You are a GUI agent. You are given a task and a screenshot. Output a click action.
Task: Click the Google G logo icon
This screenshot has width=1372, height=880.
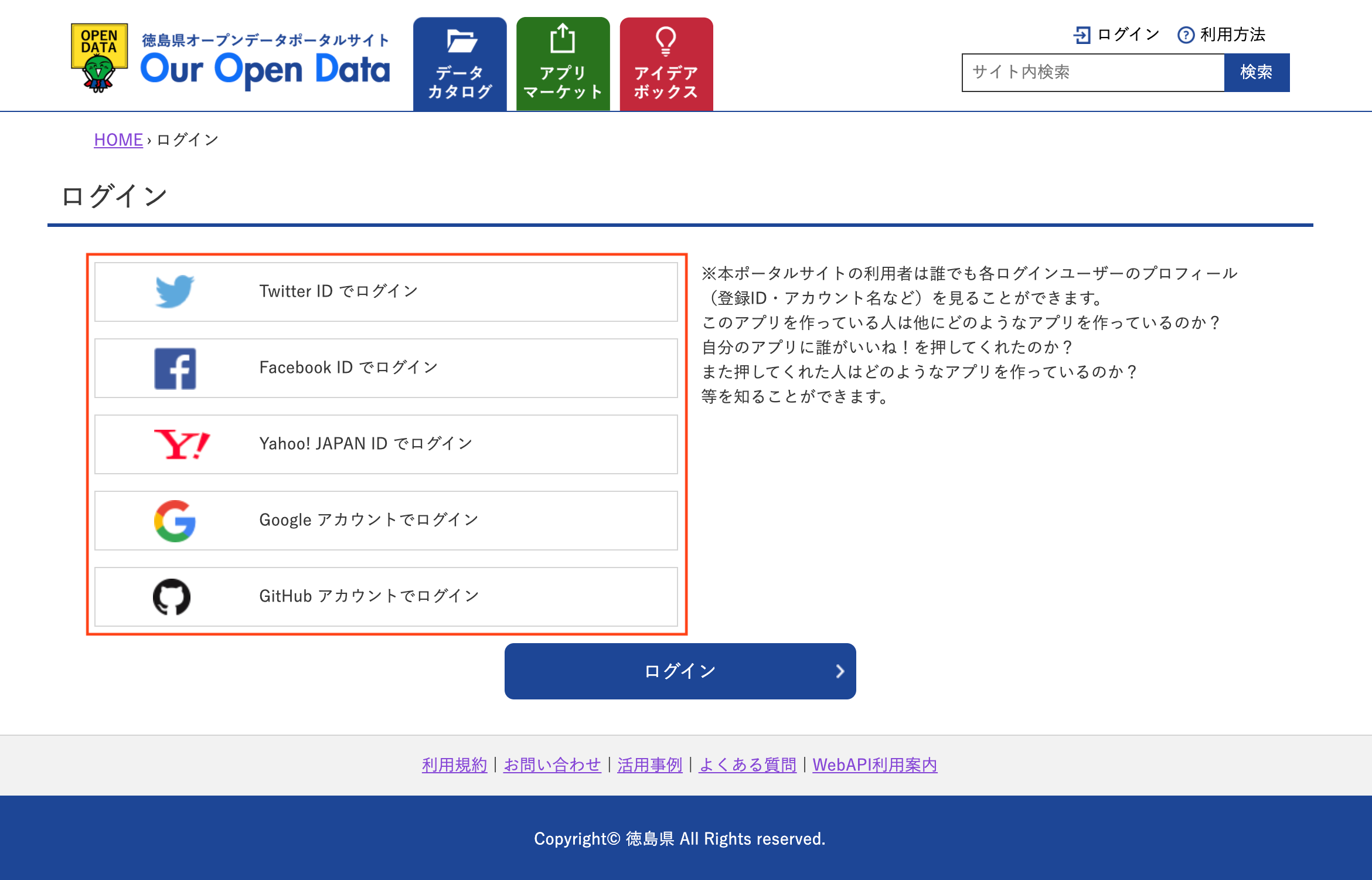click(175, 521)
